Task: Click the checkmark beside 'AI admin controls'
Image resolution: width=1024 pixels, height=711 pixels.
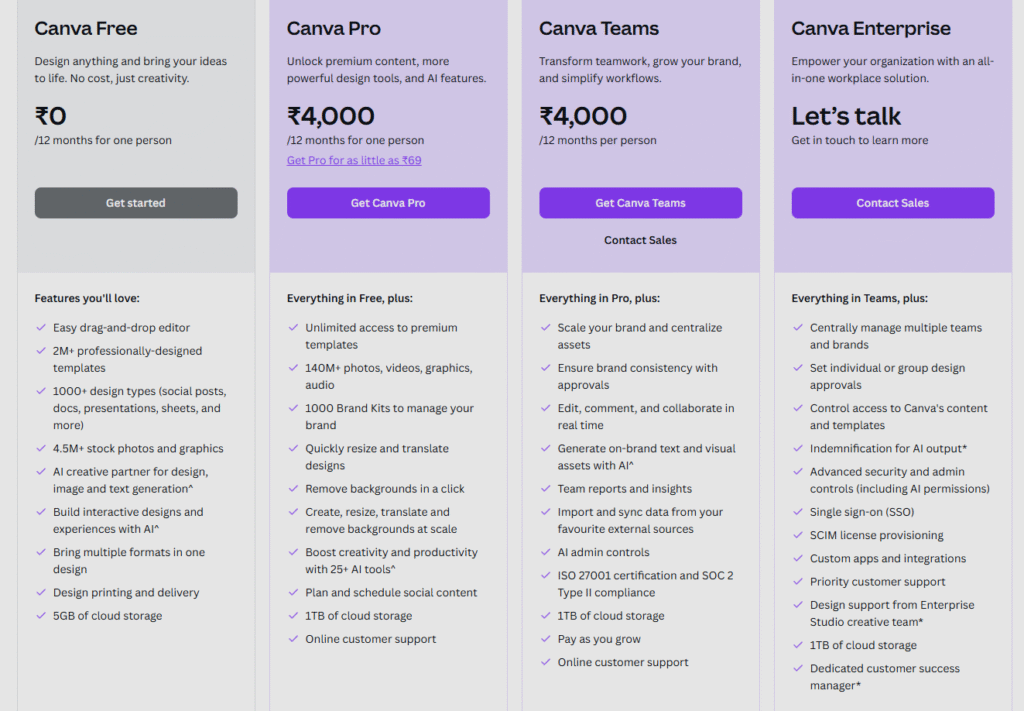Action: pyautogui.click(x=545, y=552)
